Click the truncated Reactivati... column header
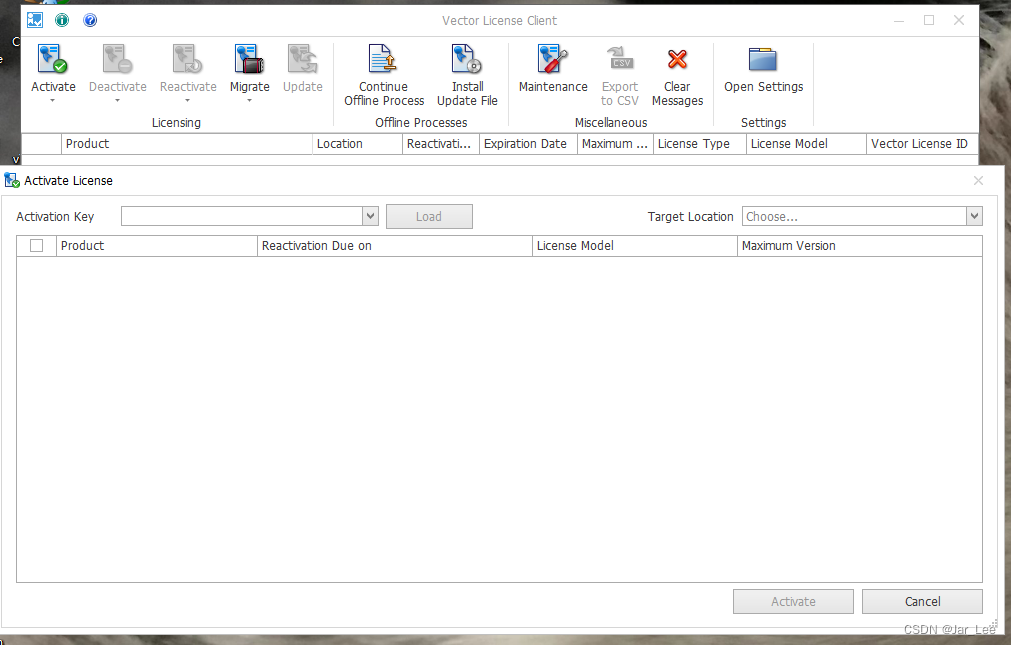 (x=441, y=144)
